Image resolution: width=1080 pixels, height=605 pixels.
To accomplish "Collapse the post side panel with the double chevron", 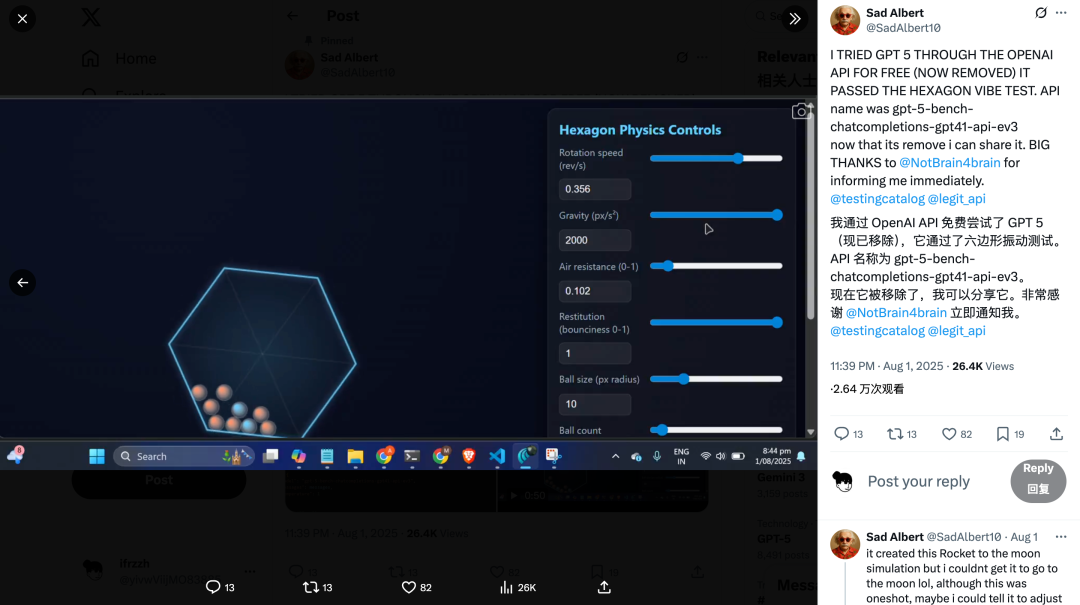I will pyautogui.click(x=795, y=19).
